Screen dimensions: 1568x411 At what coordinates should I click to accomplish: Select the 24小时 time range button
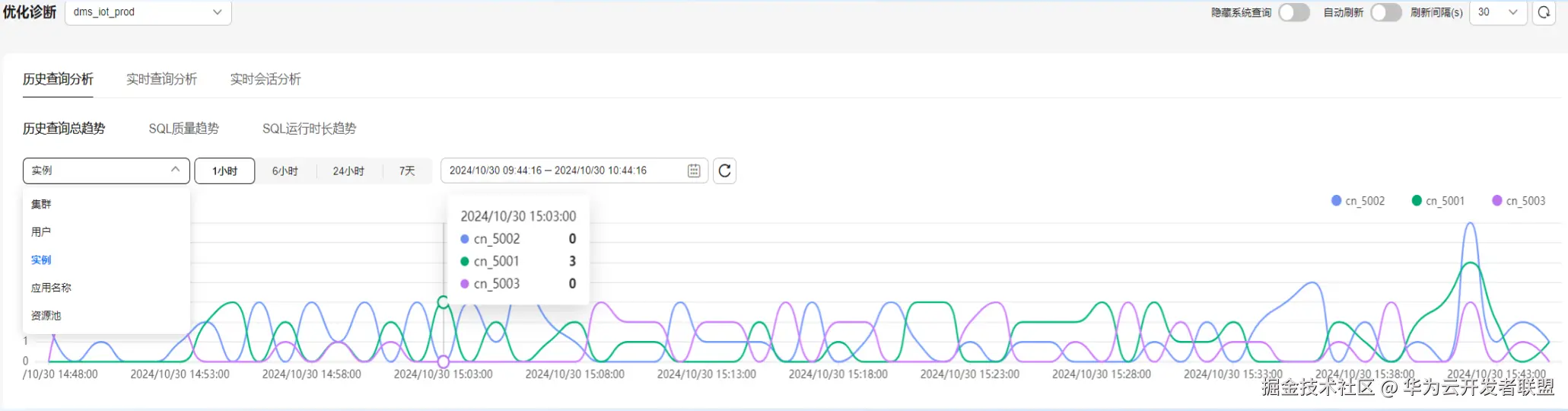348,171
